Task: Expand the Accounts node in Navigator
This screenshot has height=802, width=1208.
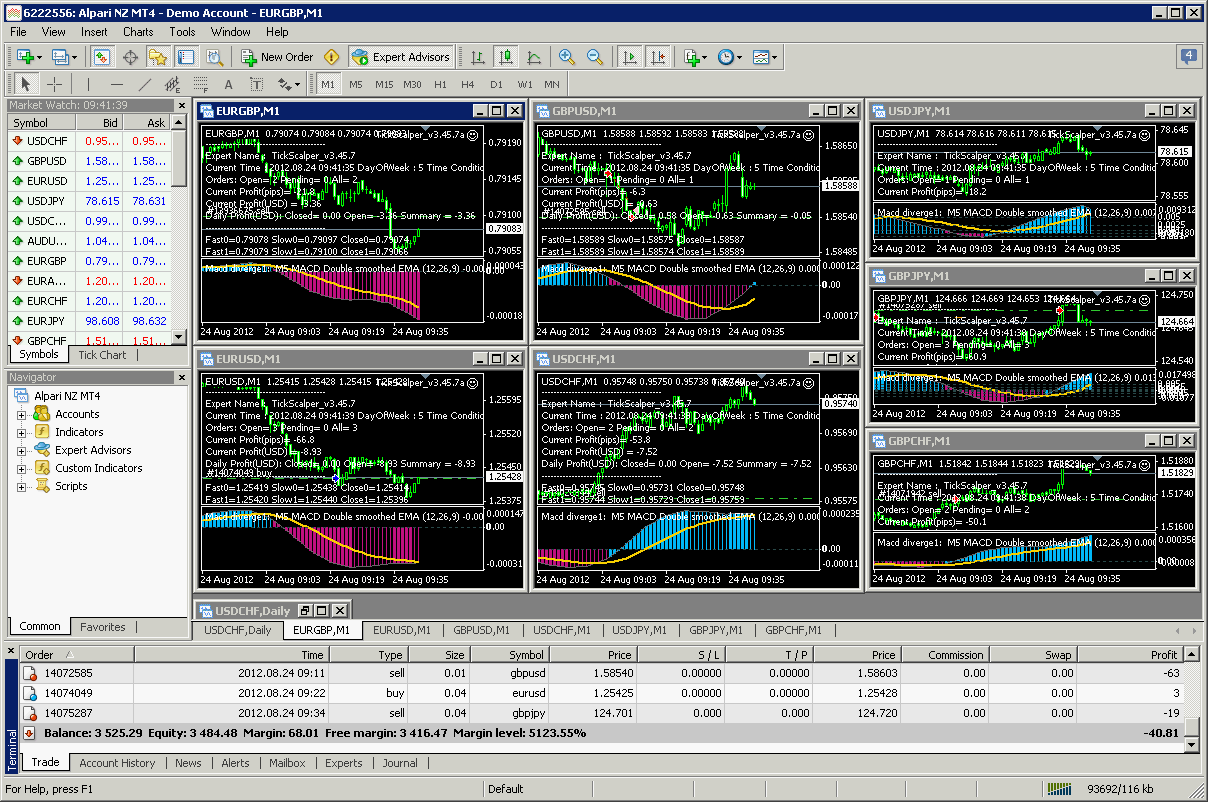Action: pyautogui.click(x=21, y=414)
